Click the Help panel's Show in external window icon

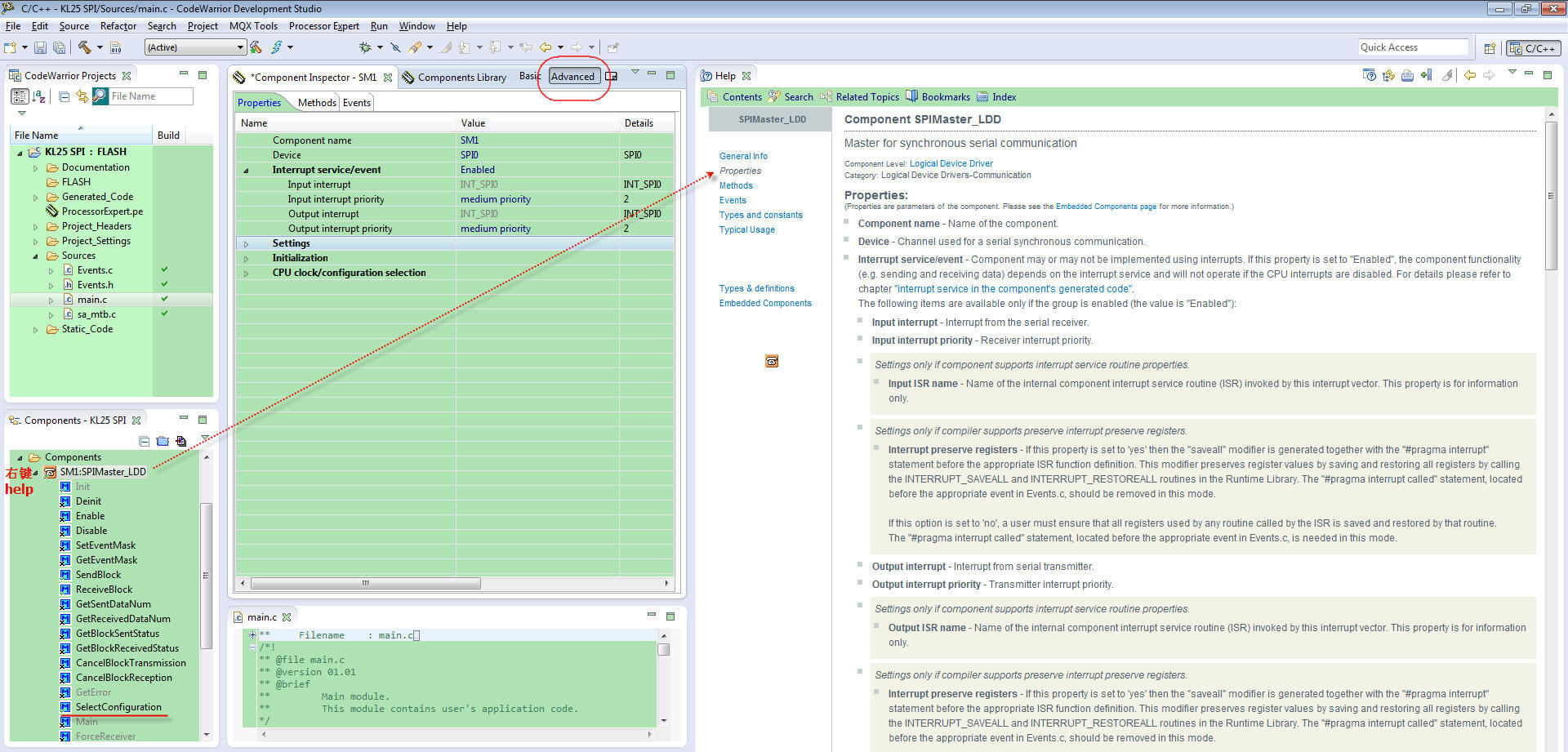tap(1370, 75)
